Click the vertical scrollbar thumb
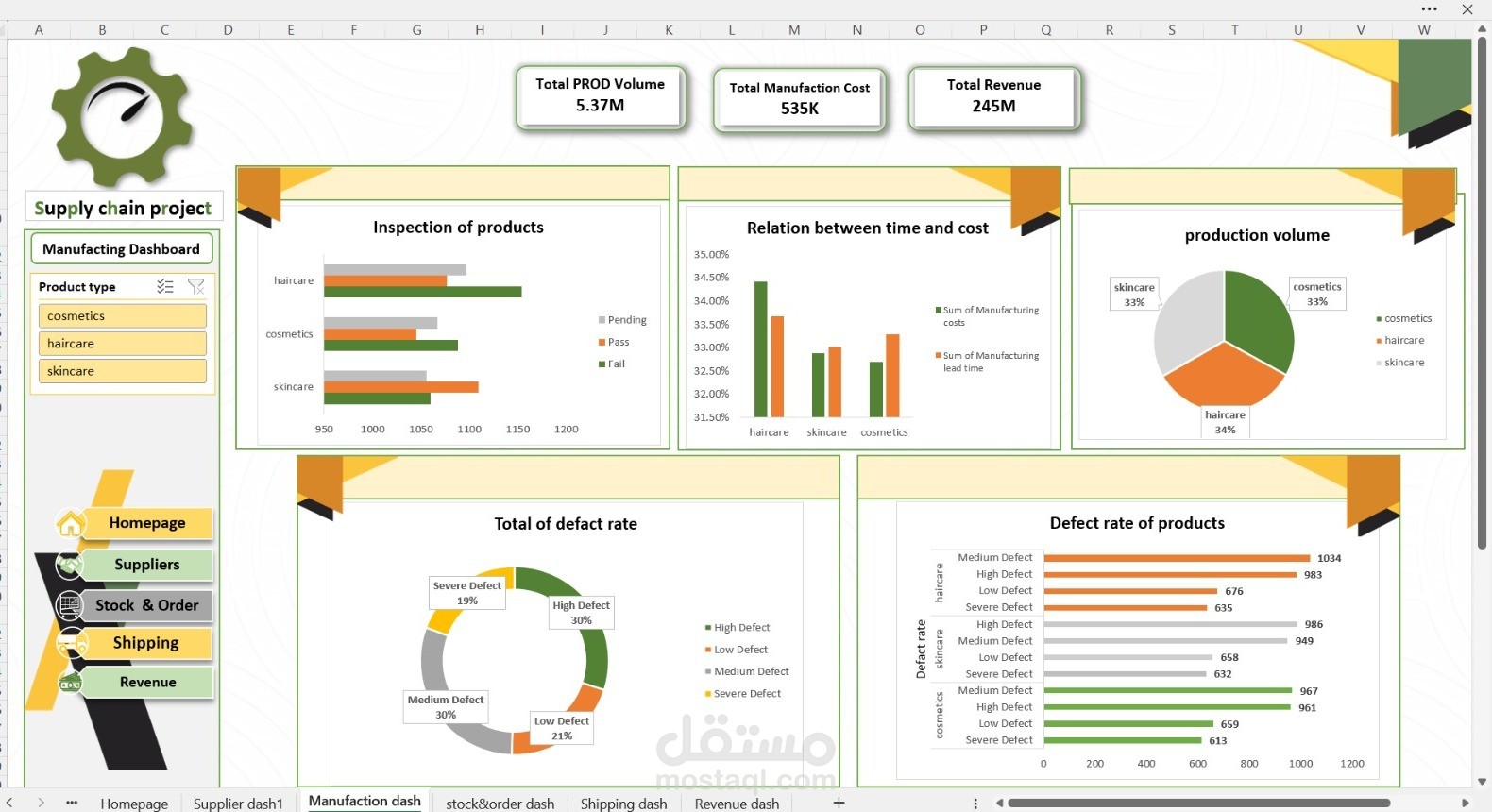Screen dimensions: 1492x812 coord(1483,293)
